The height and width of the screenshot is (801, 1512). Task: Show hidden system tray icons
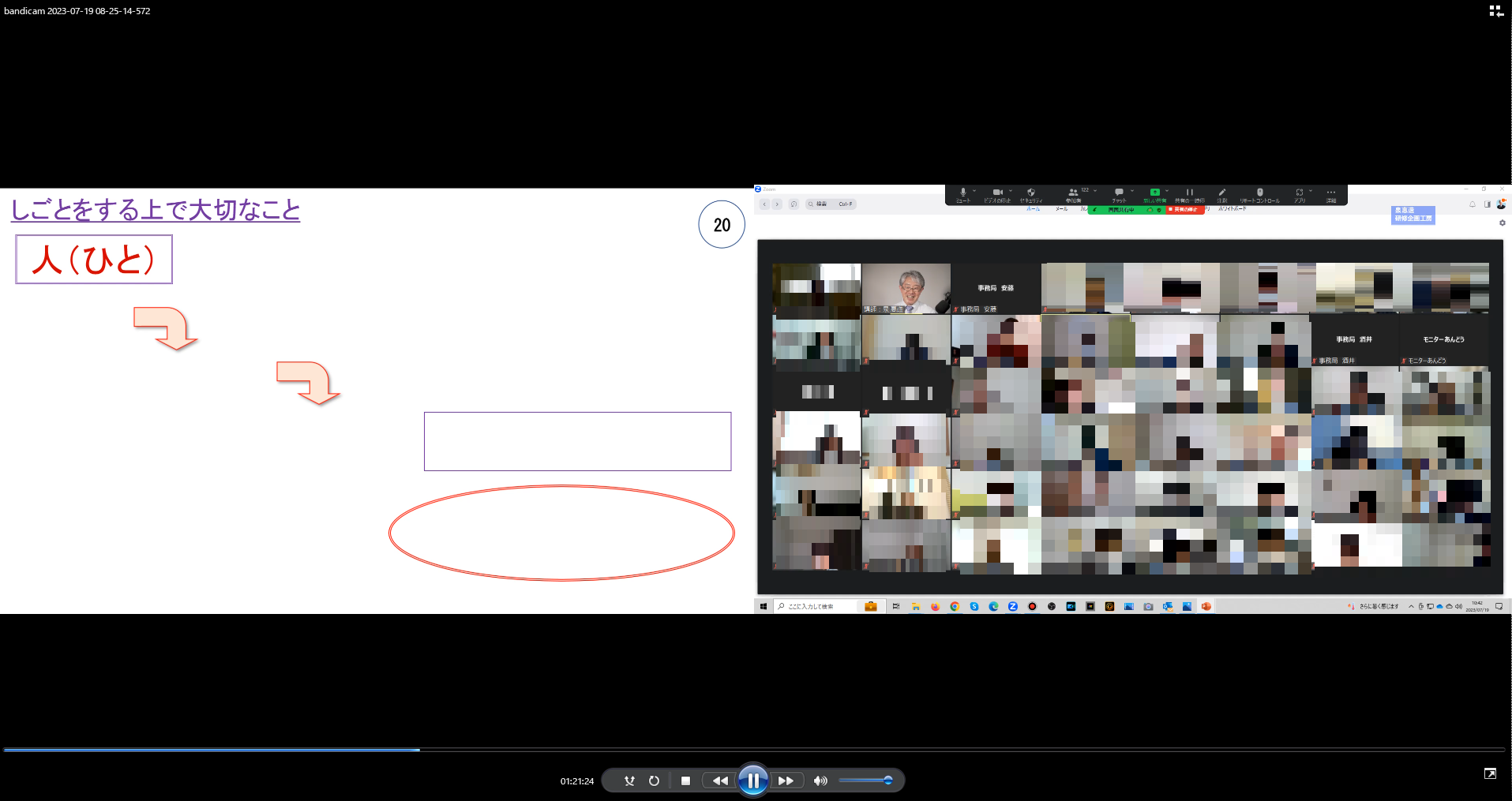click(x=1411, y=606)
